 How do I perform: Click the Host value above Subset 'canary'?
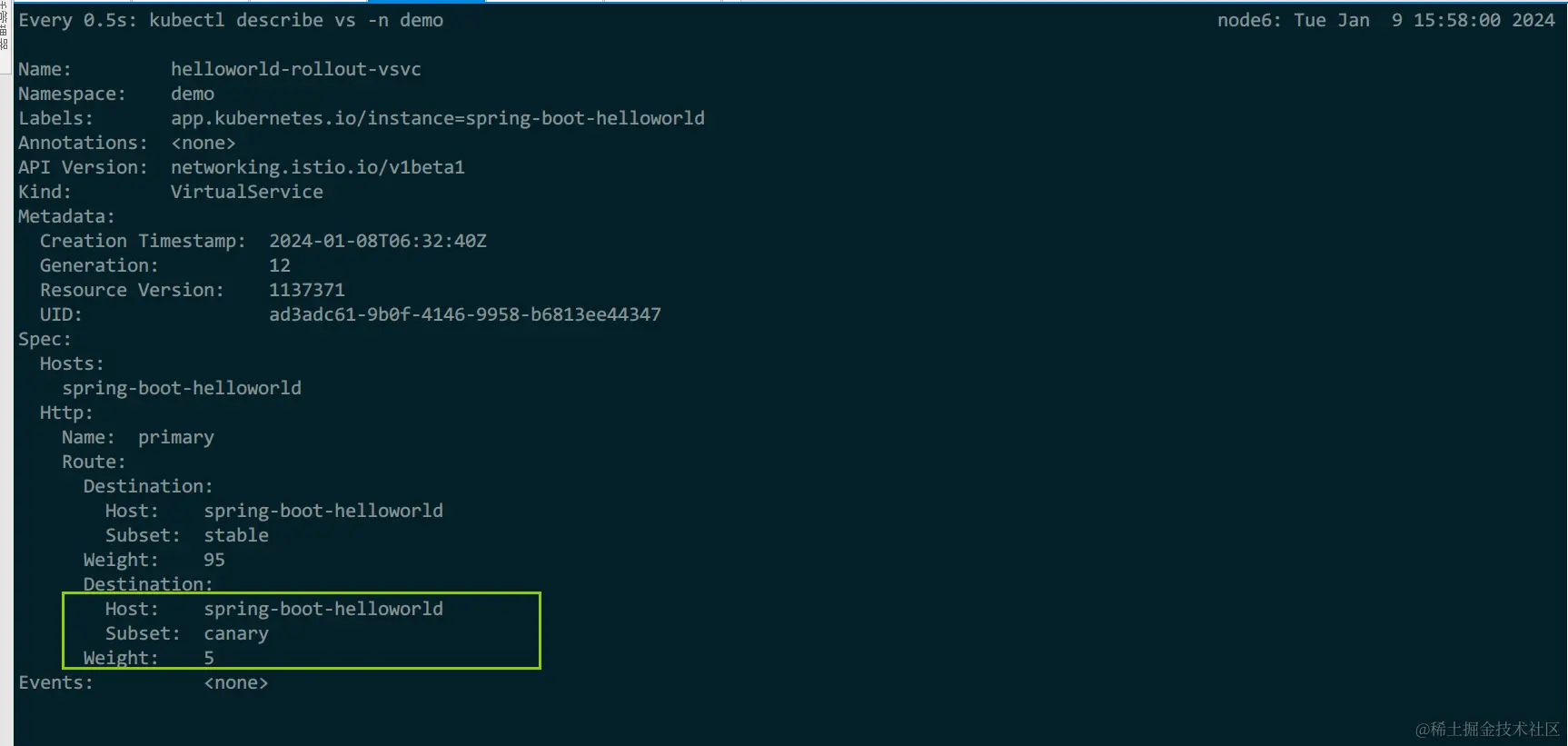[x=323, y=609]
